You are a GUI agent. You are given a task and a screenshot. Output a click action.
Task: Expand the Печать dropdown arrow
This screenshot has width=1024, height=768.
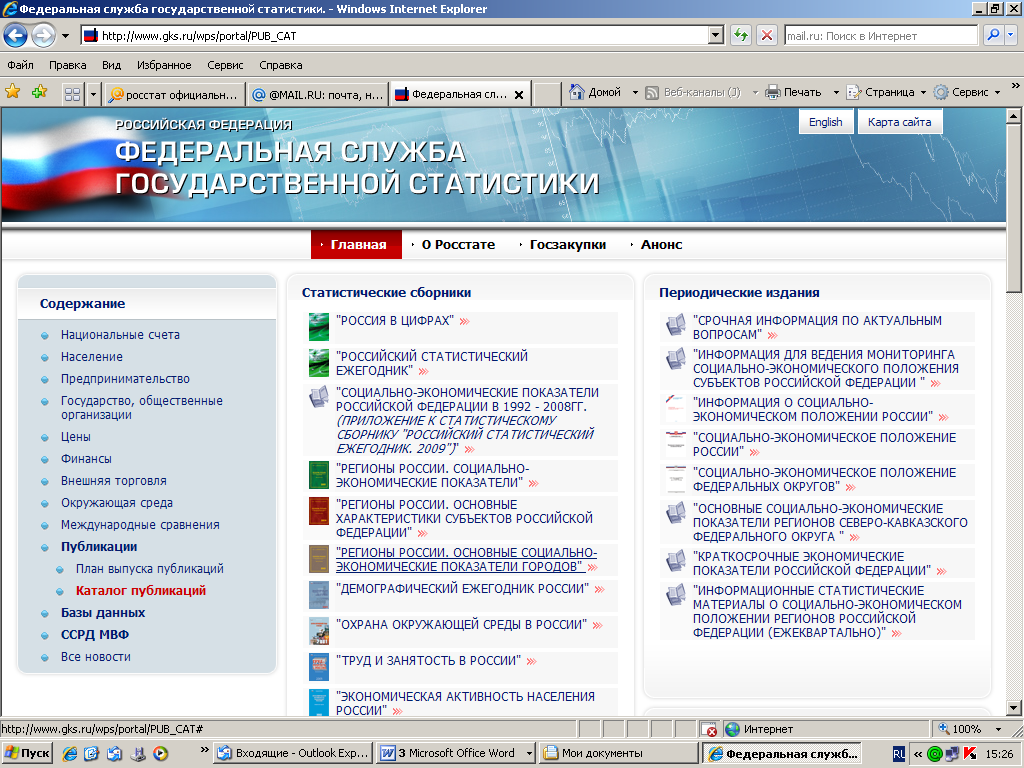[836, 93]
